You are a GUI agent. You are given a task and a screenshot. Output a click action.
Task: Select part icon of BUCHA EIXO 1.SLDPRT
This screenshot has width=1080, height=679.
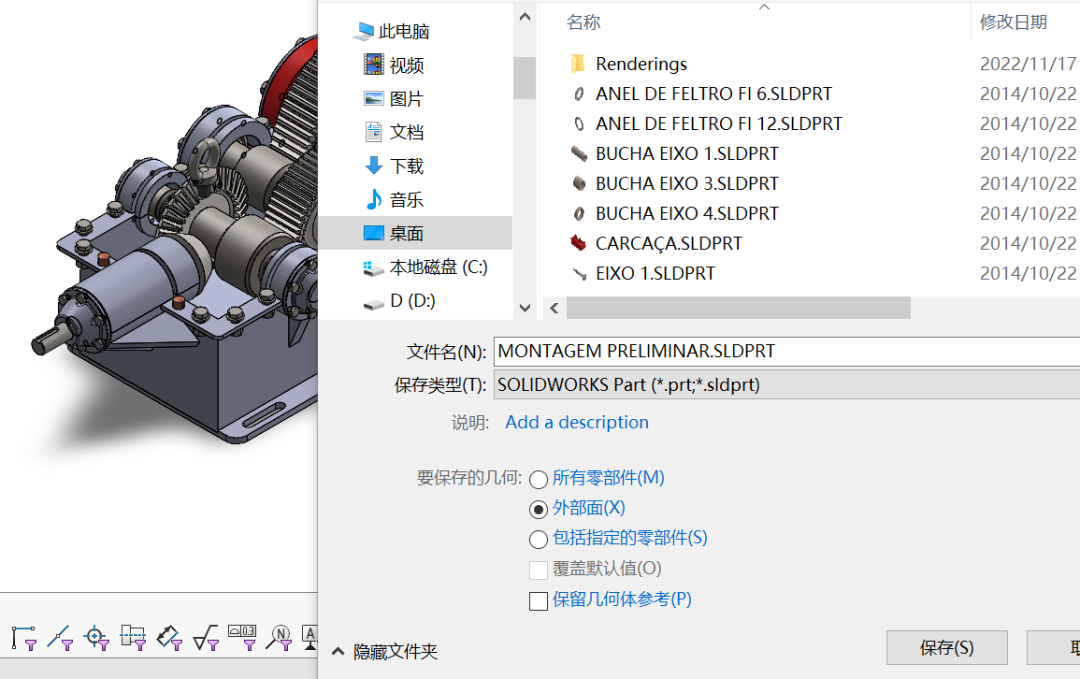(x=579, y=154)
